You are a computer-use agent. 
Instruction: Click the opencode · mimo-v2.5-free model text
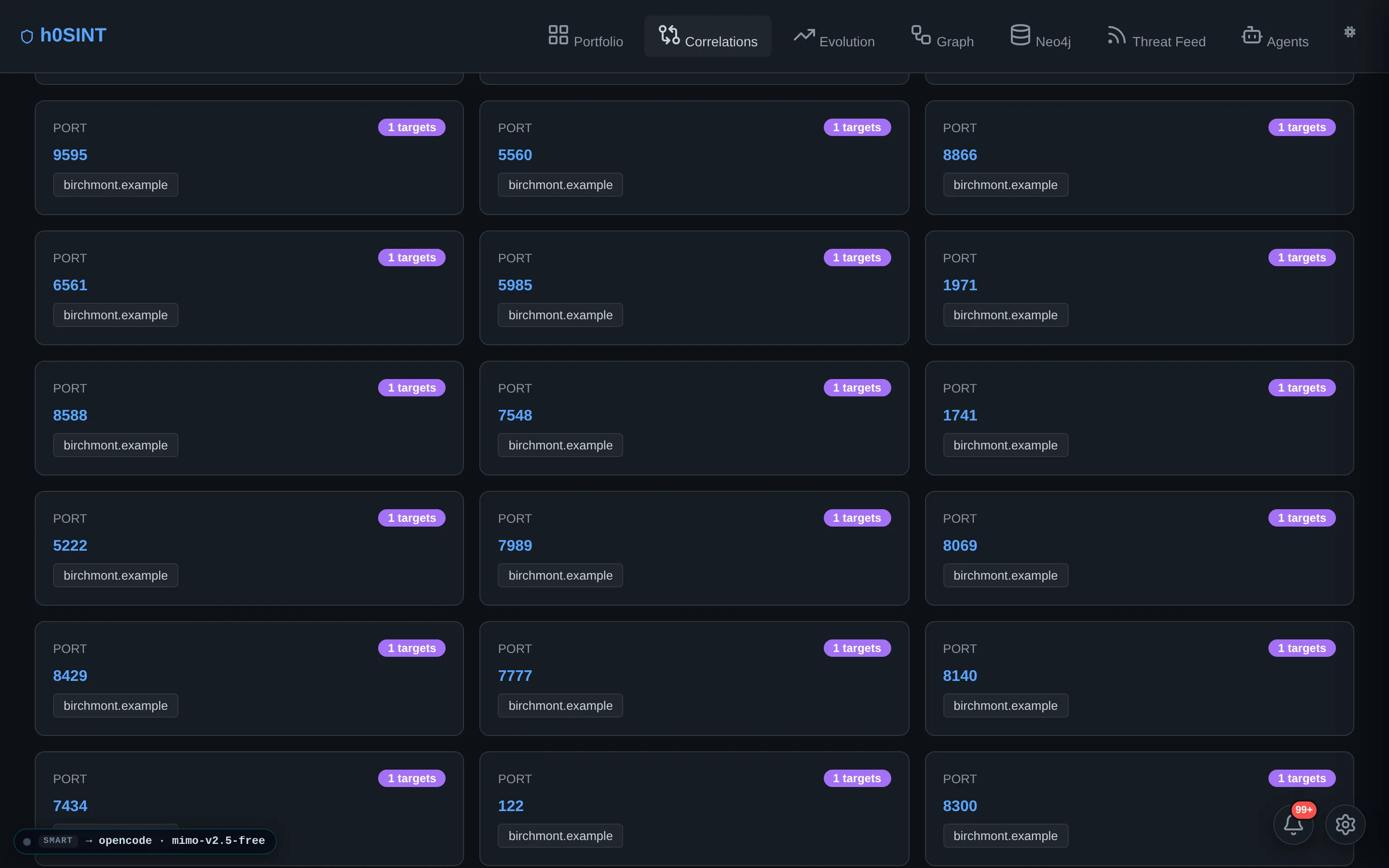pyautogui.click(x=182, y=841)
